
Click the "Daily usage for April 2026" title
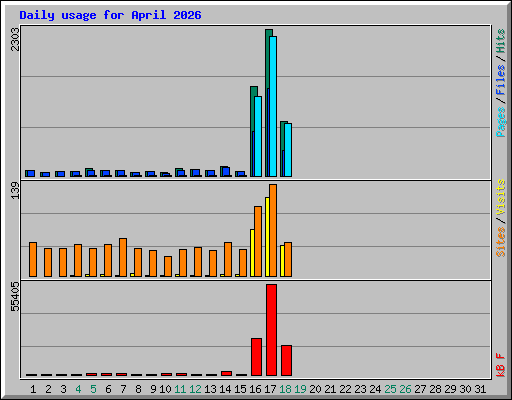pos(110,15)
